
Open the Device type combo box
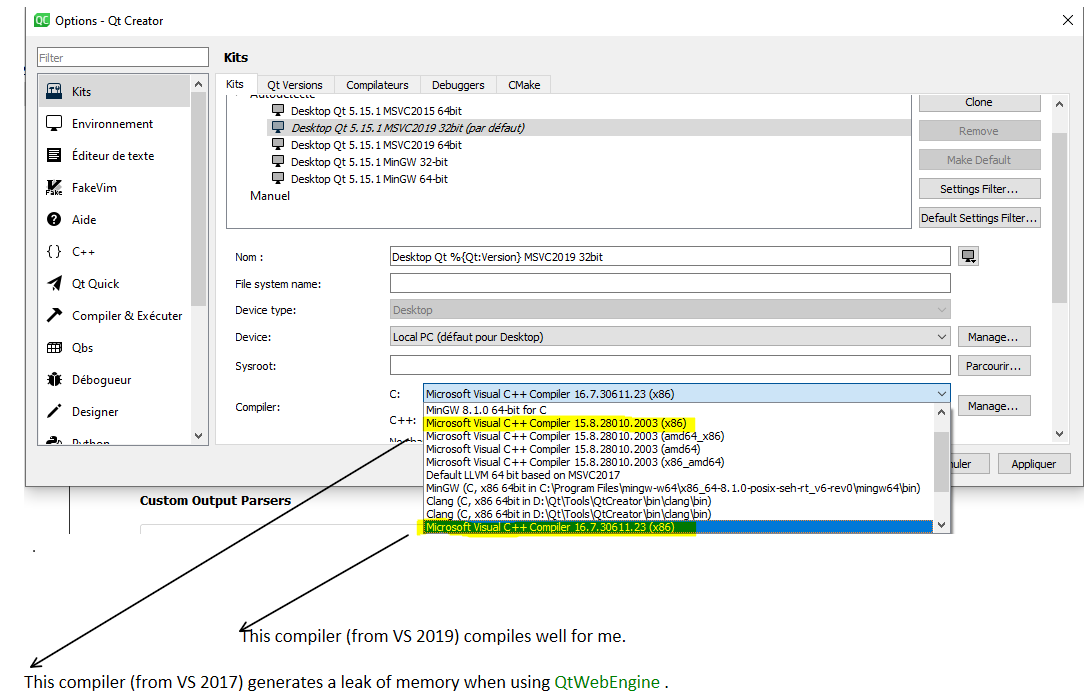pyautogui.click(x=670, y=310)
